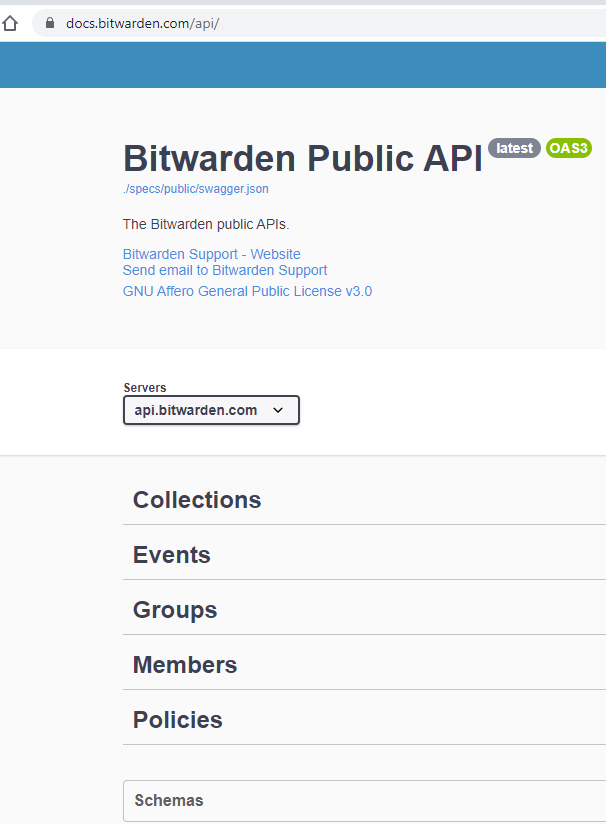Expand the Policies section
This screenshot has width=606, height=824.
coord(364,720)
